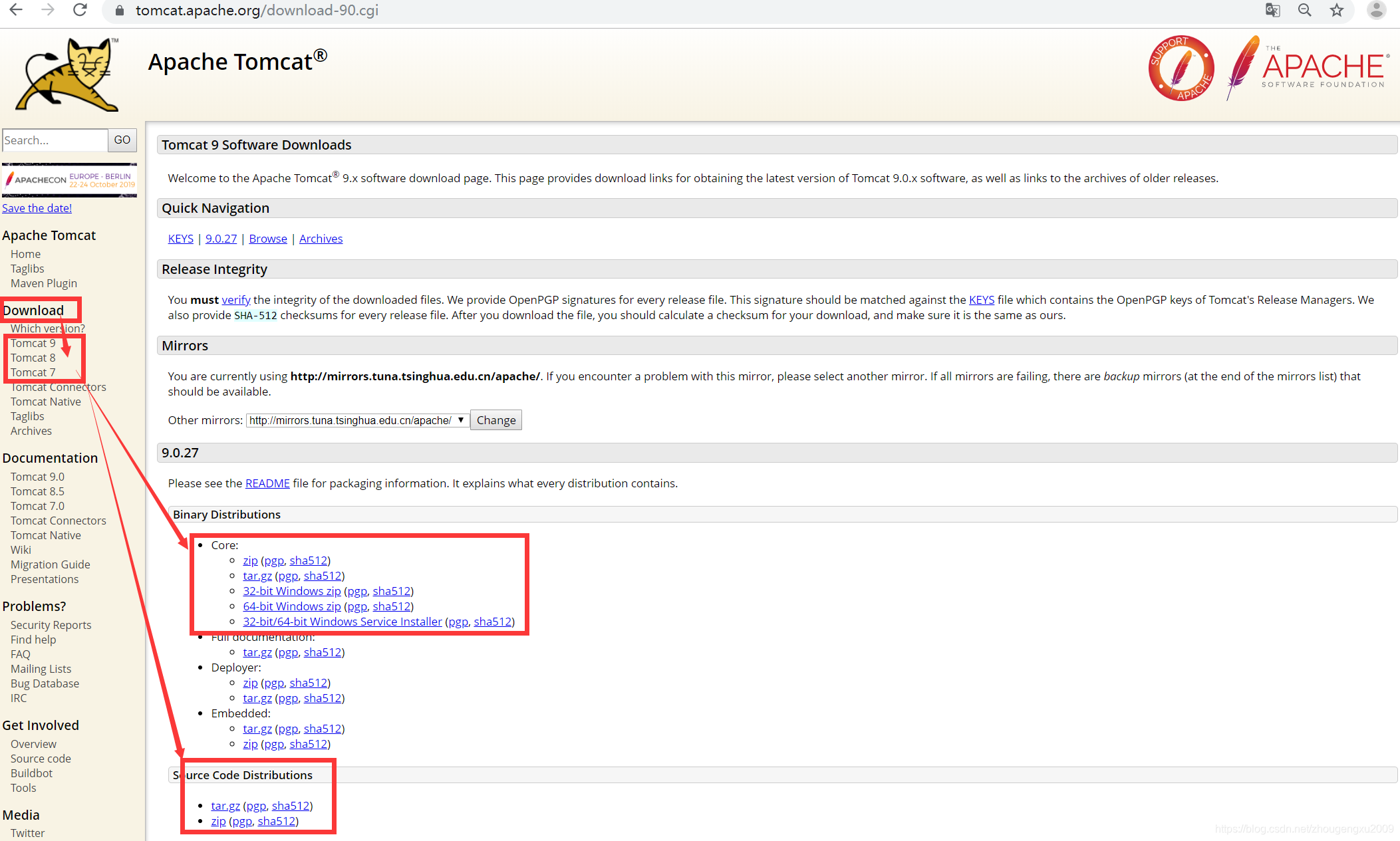Open sha512 checksum for 64-bit Windows zip

392,606
